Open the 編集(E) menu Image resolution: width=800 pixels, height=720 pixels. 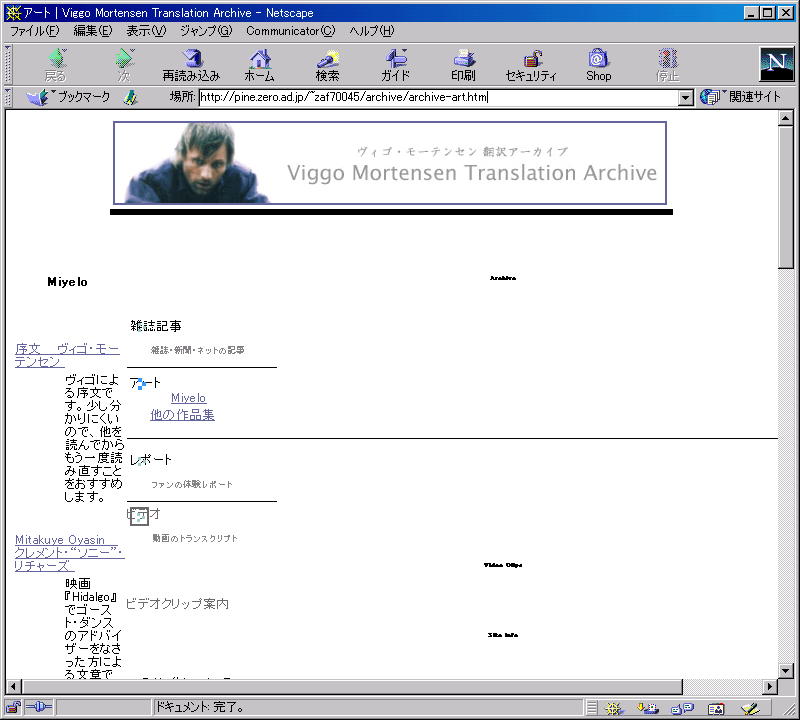point(92,31)
